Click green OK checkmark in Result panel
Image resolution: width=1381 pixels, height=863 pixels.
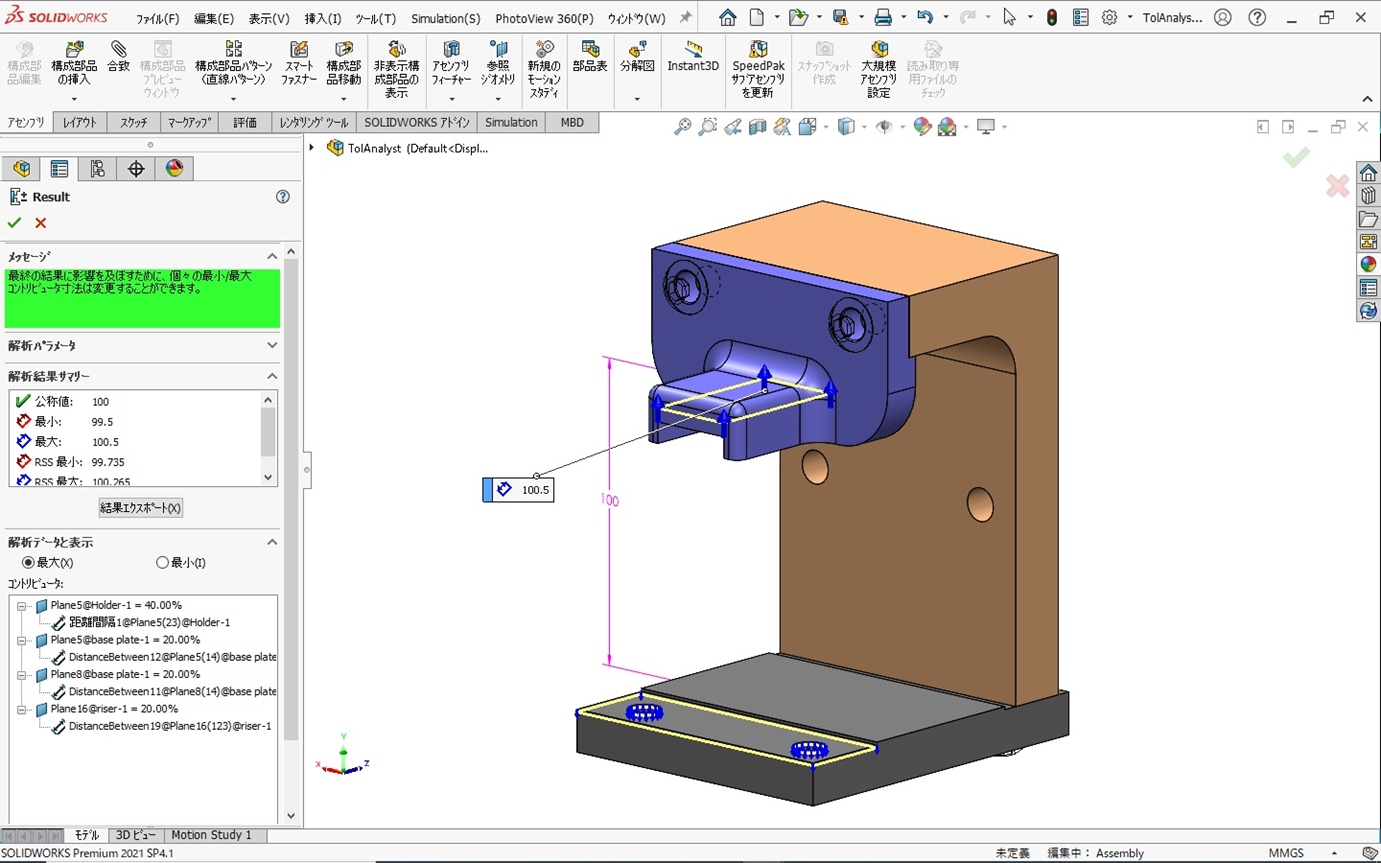click(14, 223)
